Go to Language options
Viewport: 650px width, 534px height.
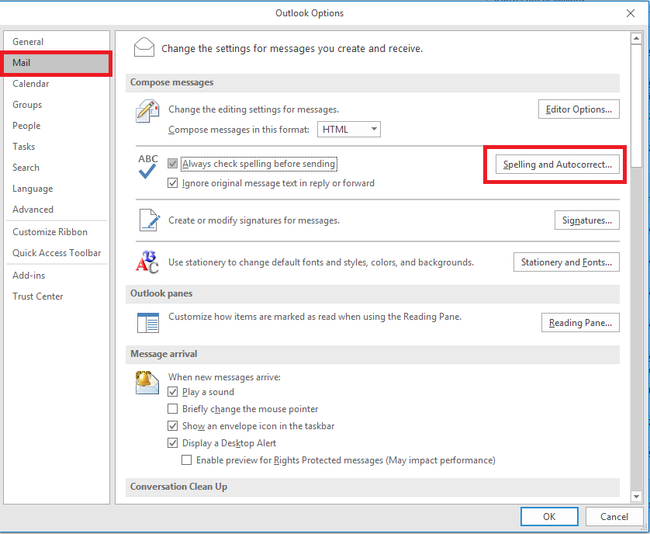click(x=56, y=189)
